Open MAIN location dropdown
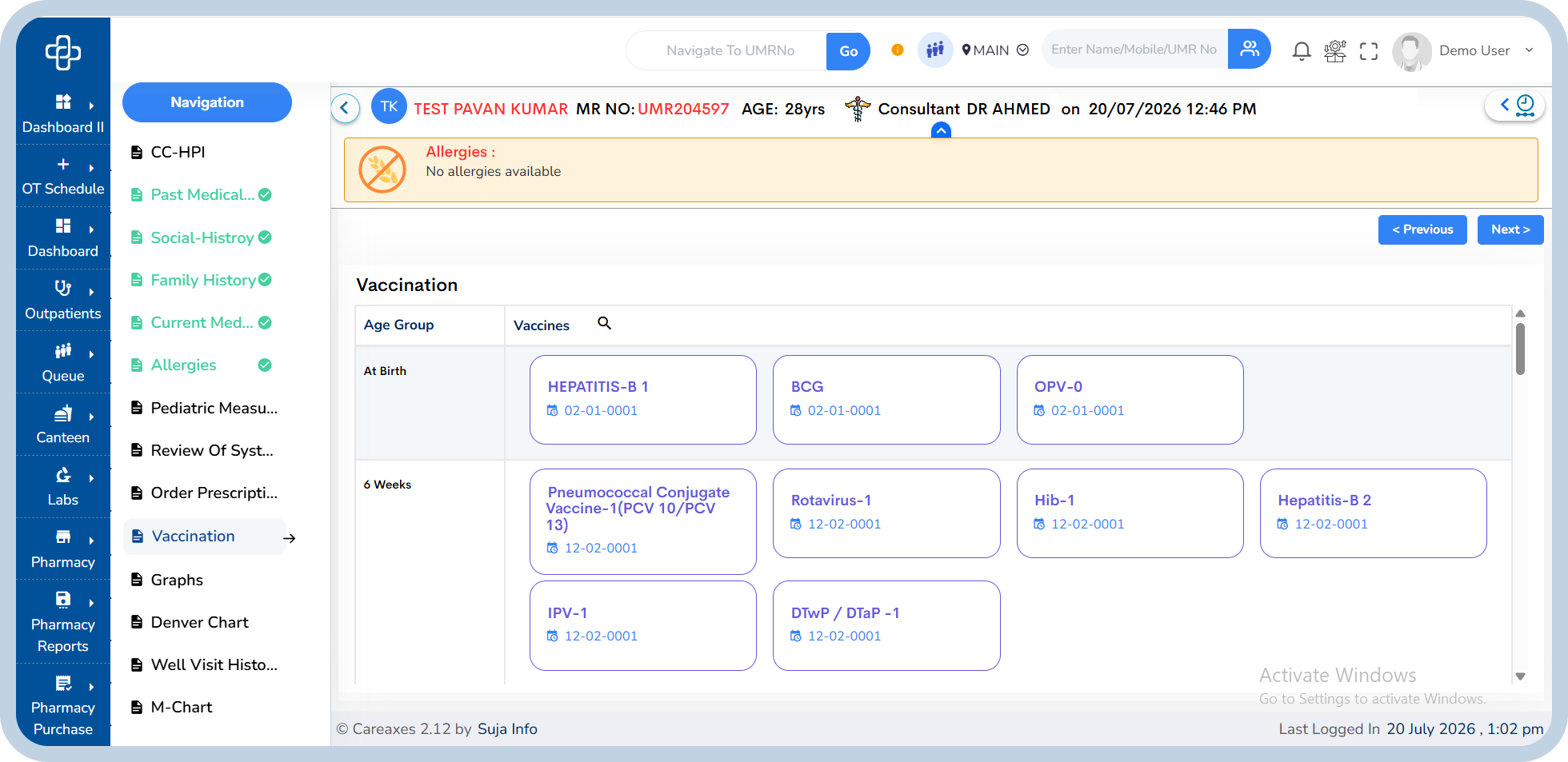Image resolution: width=1568 pixels, height=762 pixels. point(994,50)
